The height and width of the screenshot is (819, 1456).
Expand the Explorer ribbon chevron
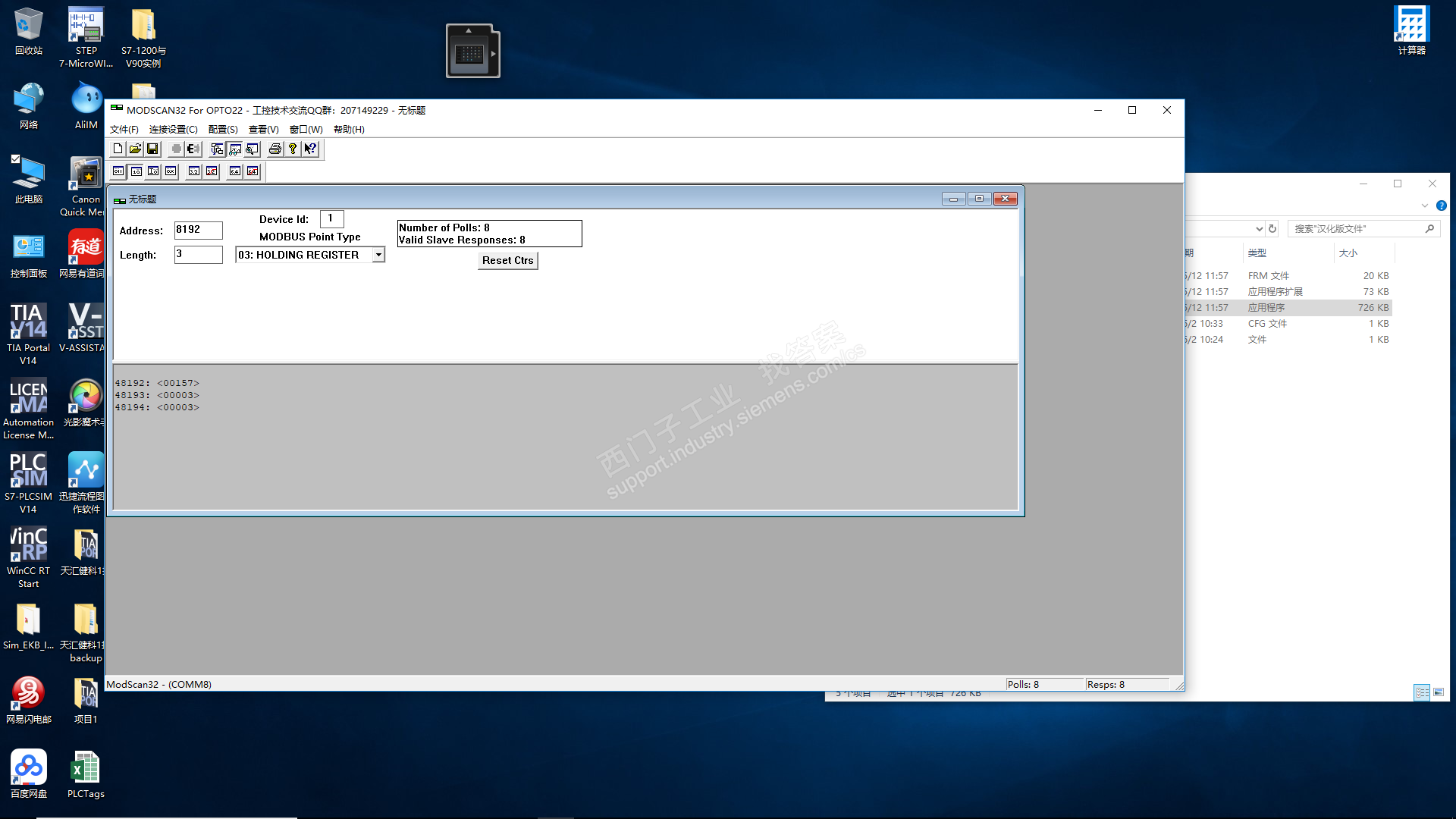click(1424, 206)
